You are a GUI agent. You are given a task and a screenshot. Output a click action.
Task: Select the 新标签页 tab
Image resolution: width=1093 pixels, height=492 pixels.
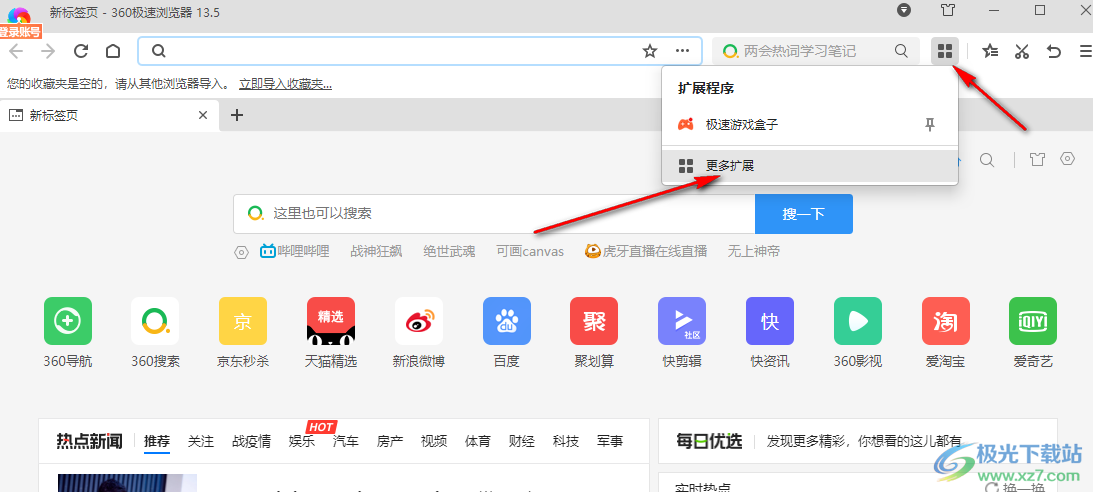[109, 115]
